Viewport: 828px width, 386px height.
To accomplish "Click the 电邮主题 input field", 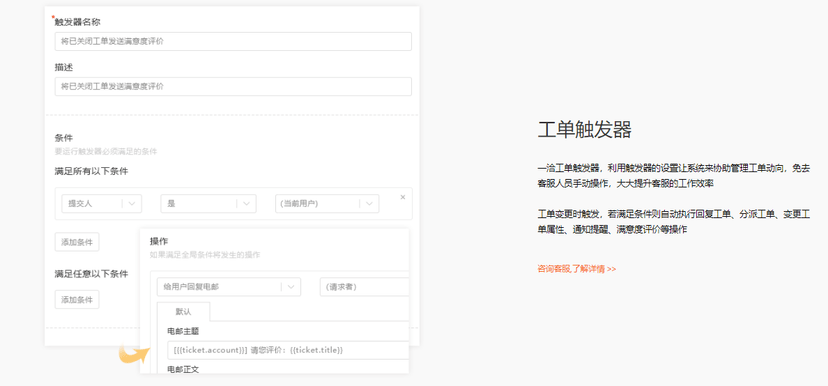I will point(288,350).
